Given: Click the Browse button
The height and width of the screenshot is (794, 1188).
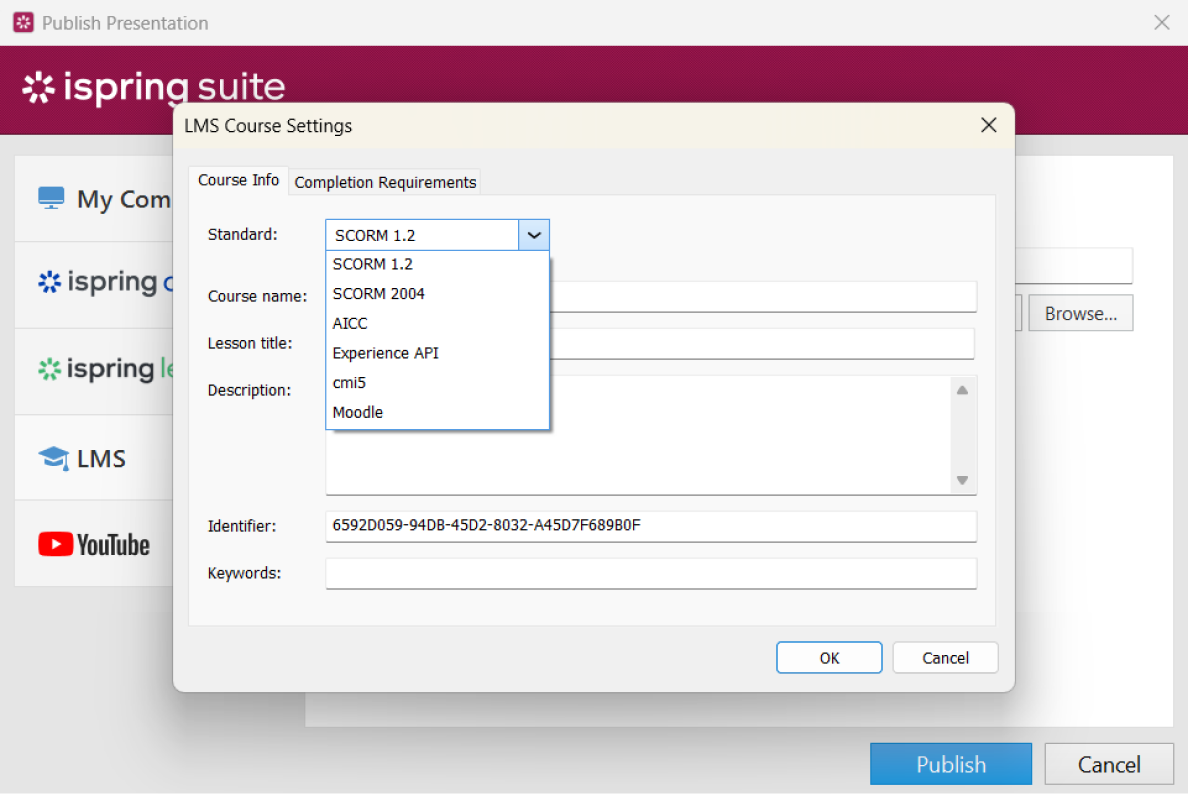Looking at the screenshot, I should (x=1079, y=312).
